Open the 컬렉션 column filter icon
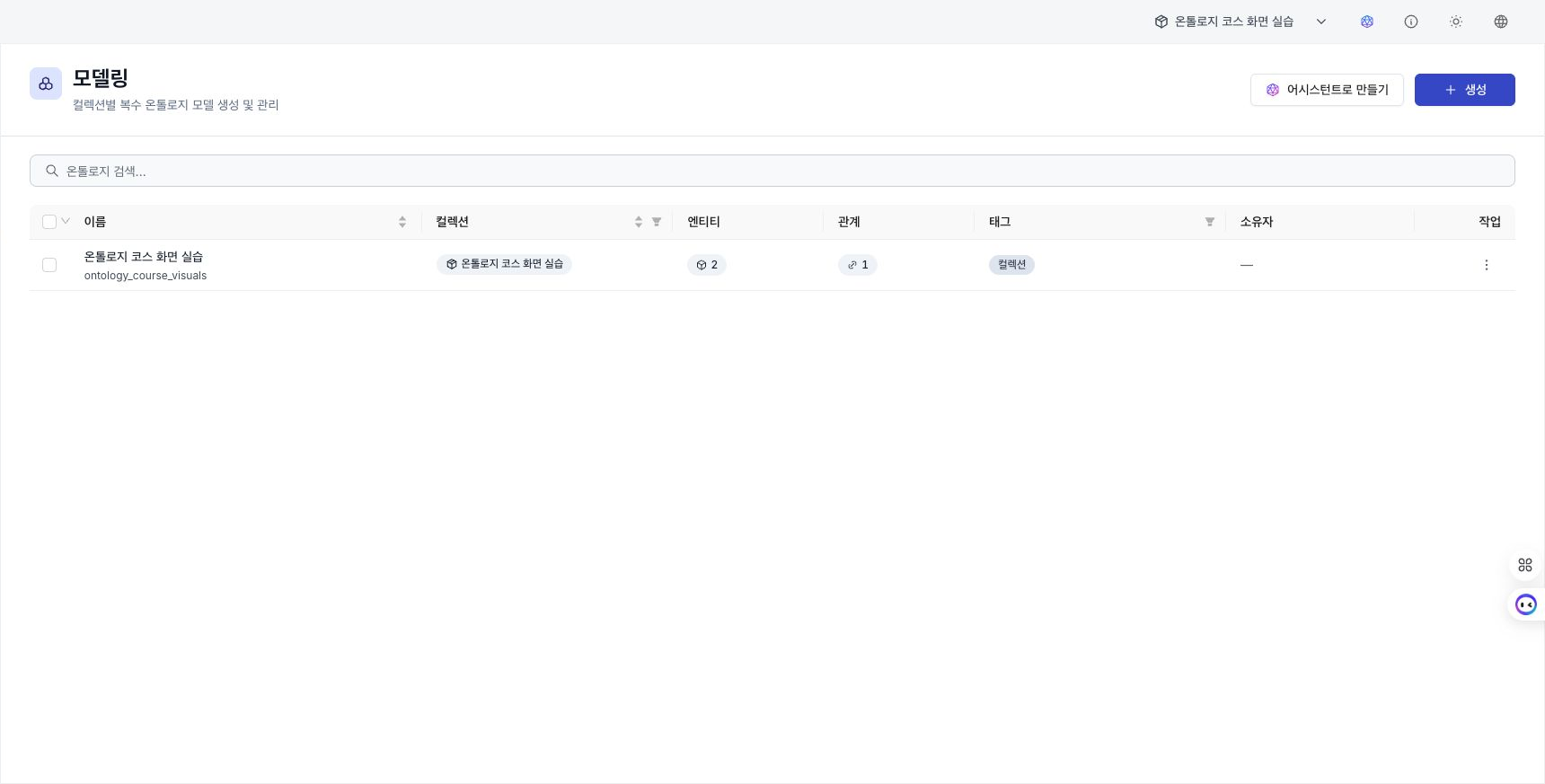This screenshot has height=784, width=1545. point(657,222)
